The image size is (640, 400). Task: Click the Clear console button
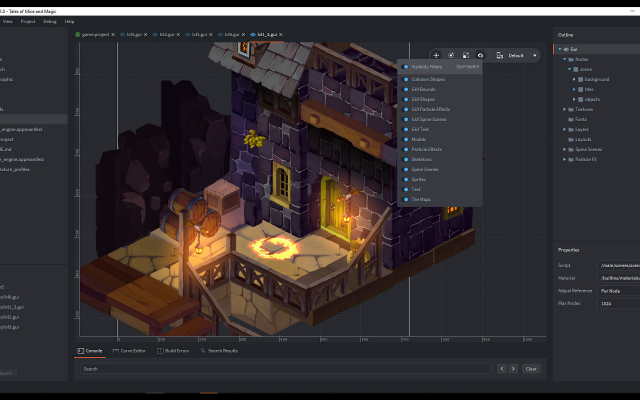pos(531,369)
